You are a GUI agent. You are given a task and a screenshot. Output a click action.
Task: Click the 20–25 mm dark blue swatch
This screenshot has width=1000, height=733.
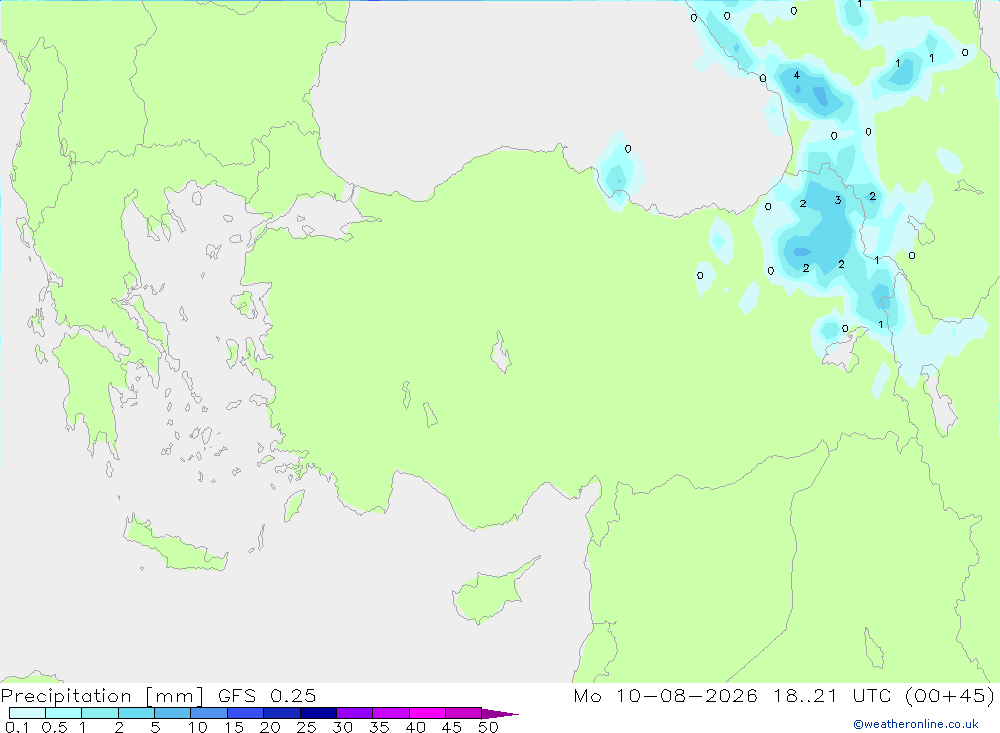282,713
